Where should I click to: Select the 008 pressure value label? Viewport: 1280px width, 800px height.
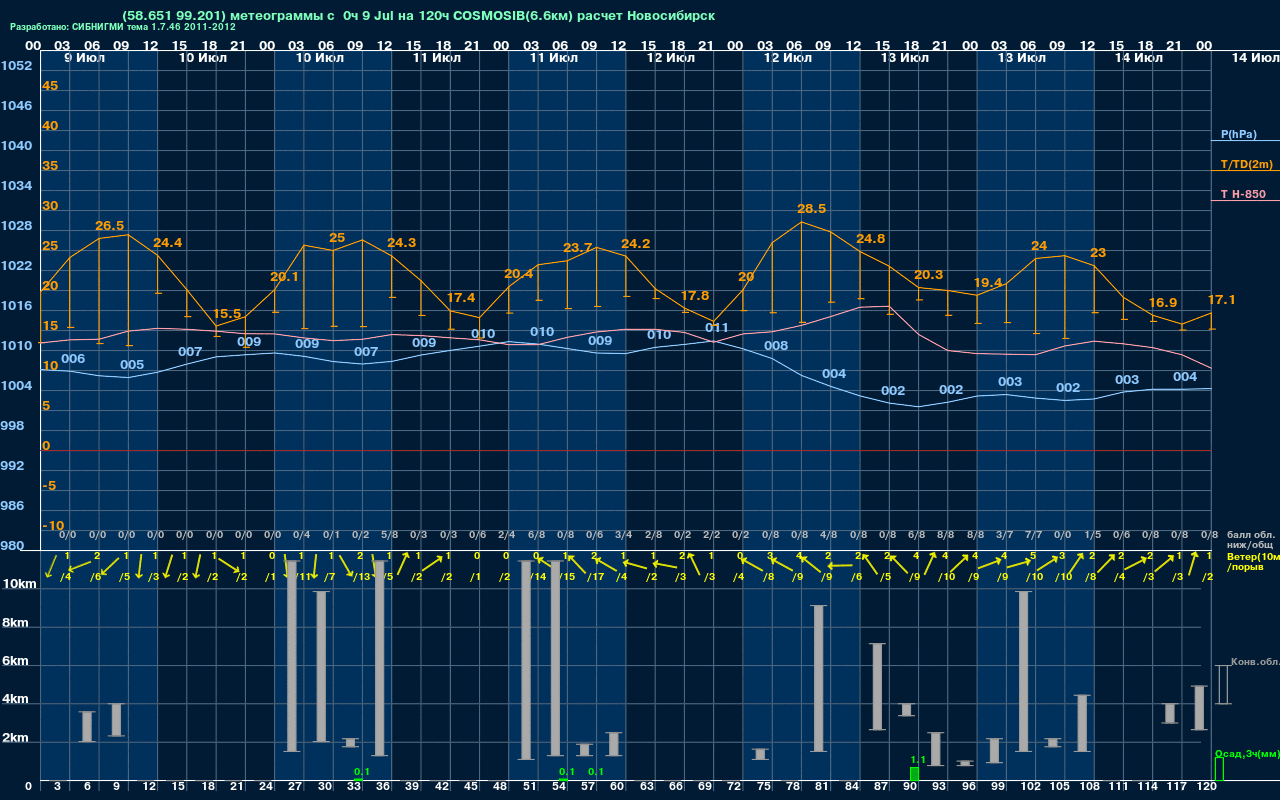pyautogui.click(x=776, y=346)
